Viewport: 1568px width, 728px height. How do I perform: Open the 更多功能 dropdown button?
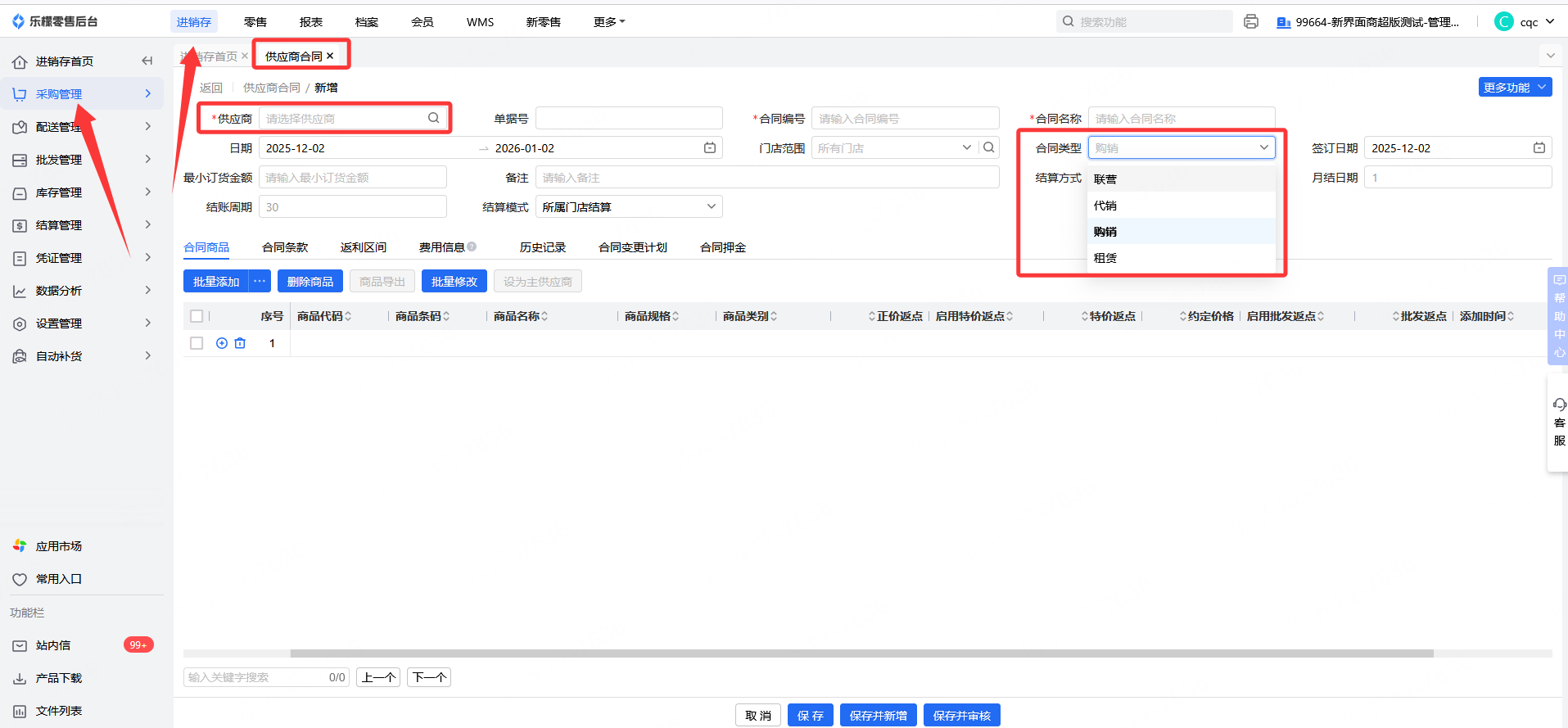pos(1515,88)
